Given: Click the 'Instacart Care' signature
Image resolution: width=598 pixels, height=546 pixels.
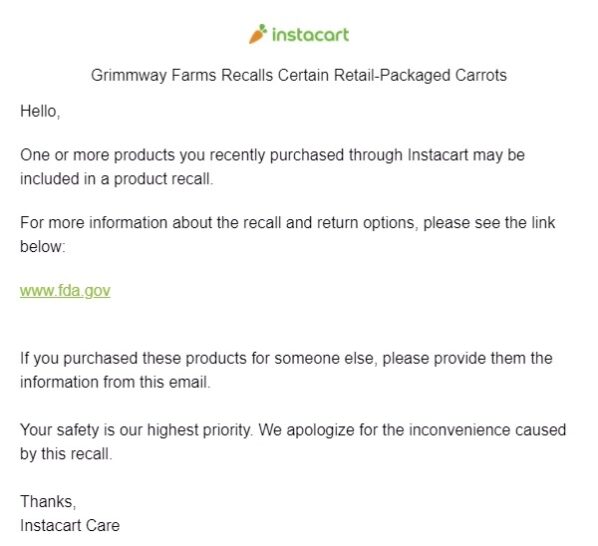Looking at the screenshot, I should [70, 525].
